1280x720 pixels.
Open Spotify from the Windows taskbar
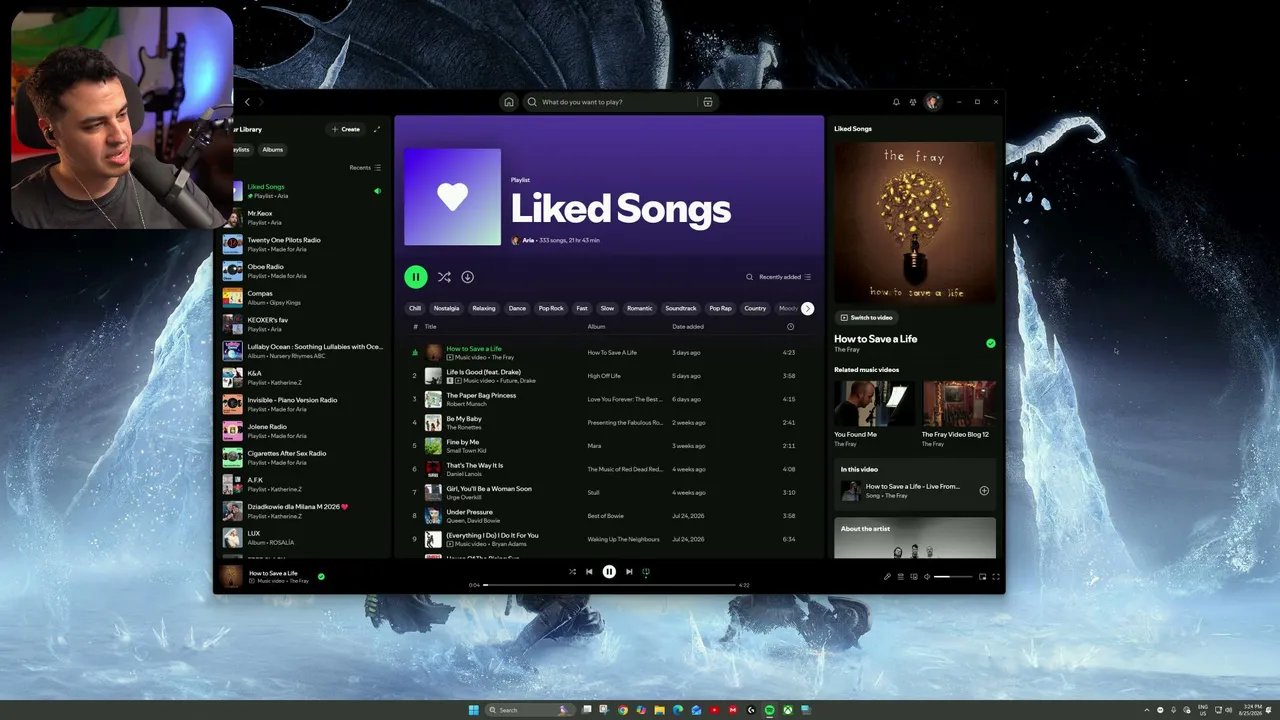(769, 710)
